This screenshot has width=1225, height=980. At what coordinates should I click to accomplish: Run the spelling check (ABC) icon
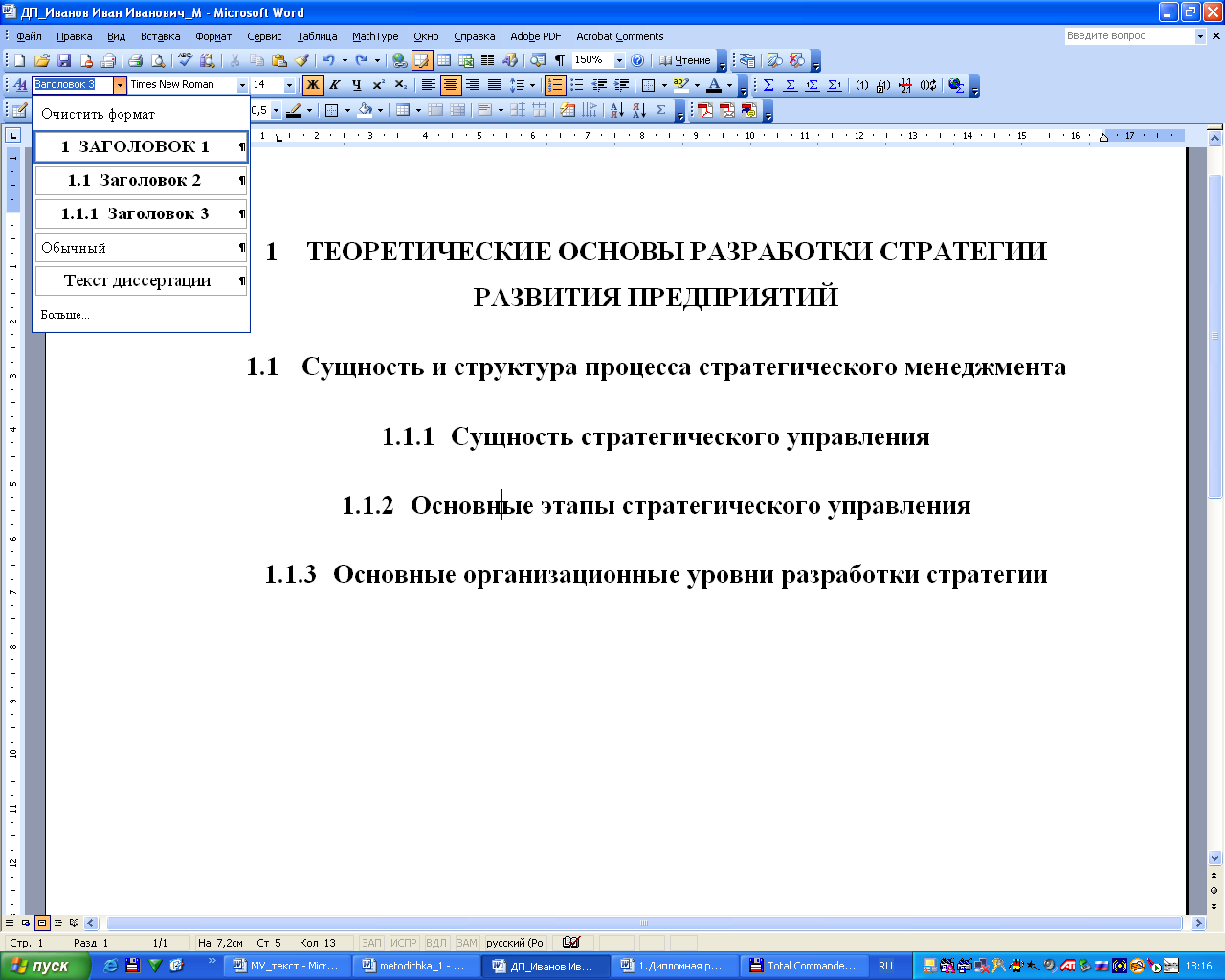(186, 60)
